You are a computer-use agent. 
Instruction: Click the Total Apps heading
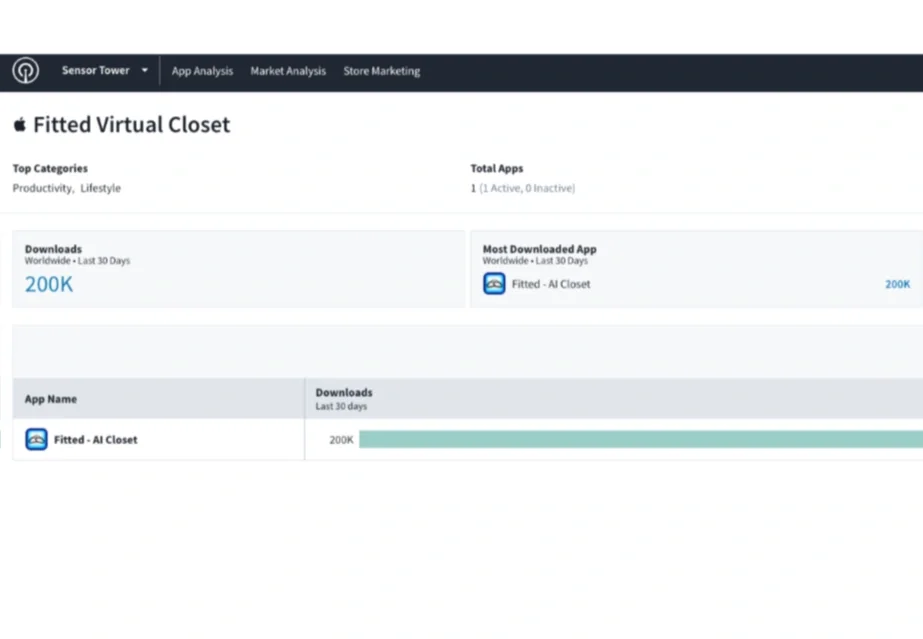(496, 168)
